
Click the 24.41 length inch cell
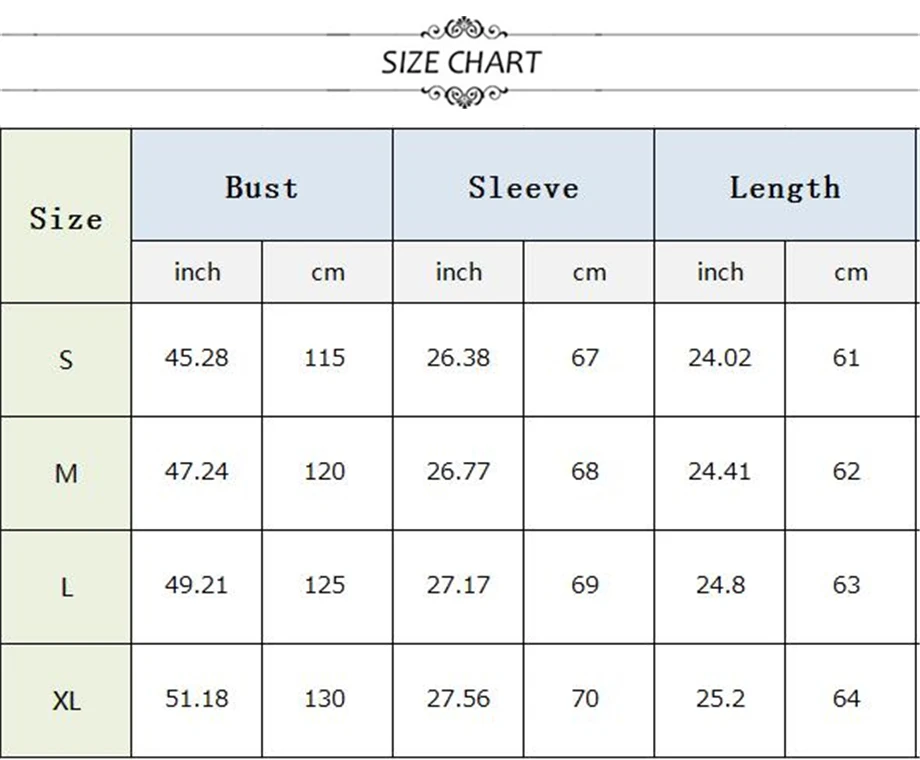(719, 472)
